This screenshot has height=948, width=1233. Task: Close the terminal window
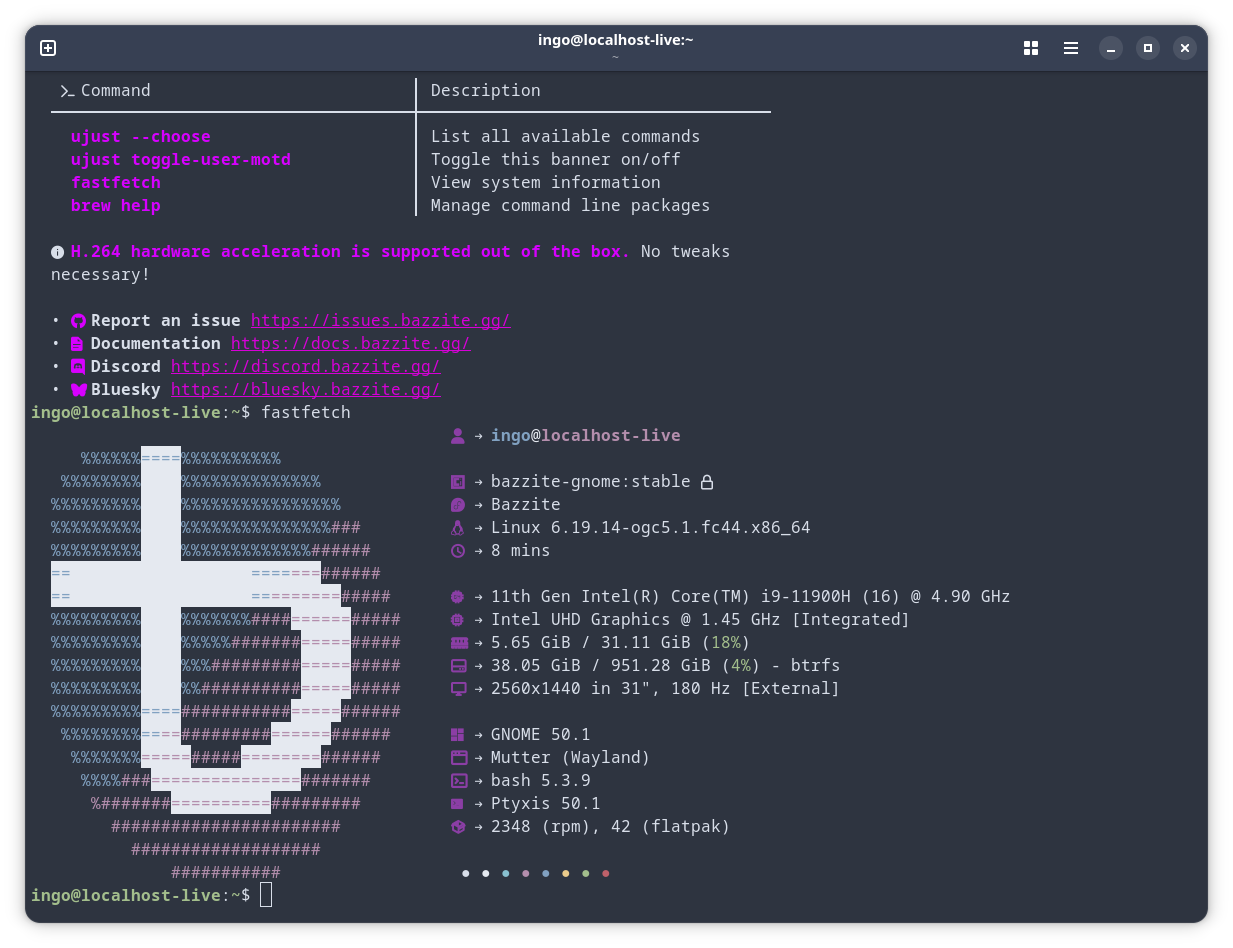coord(1185,48)
